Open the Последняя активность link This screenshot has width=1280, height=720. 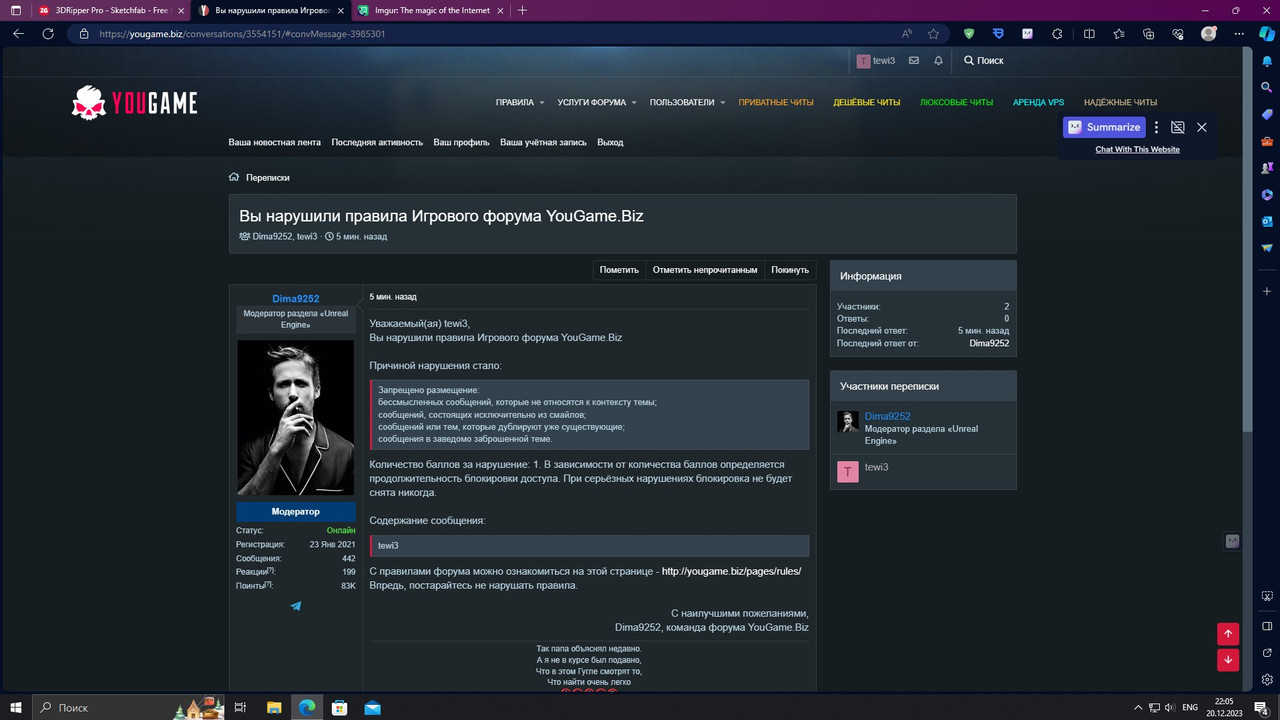pos(377,142)
